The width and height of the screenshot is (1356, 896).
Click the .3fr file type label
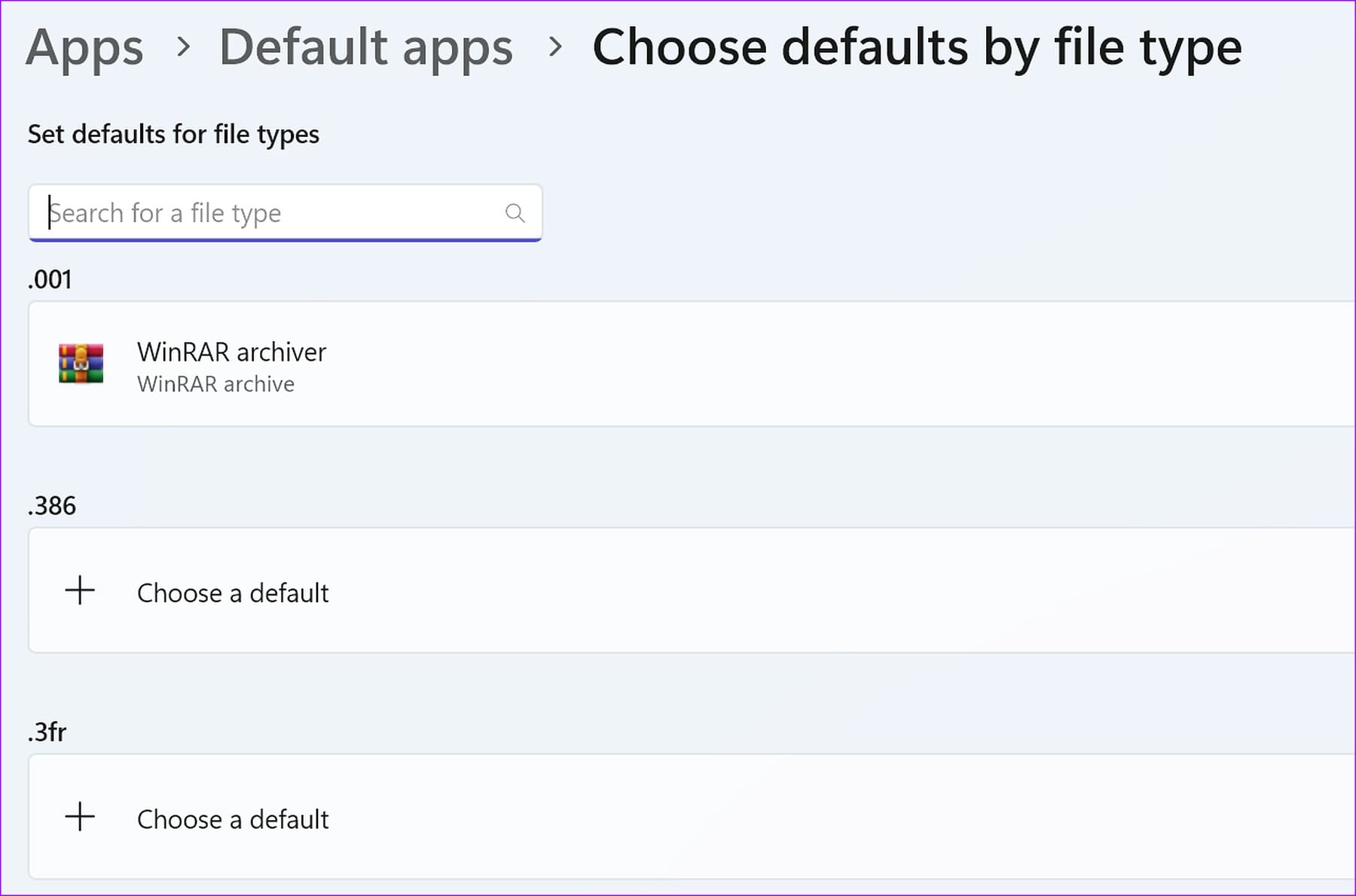47,732
